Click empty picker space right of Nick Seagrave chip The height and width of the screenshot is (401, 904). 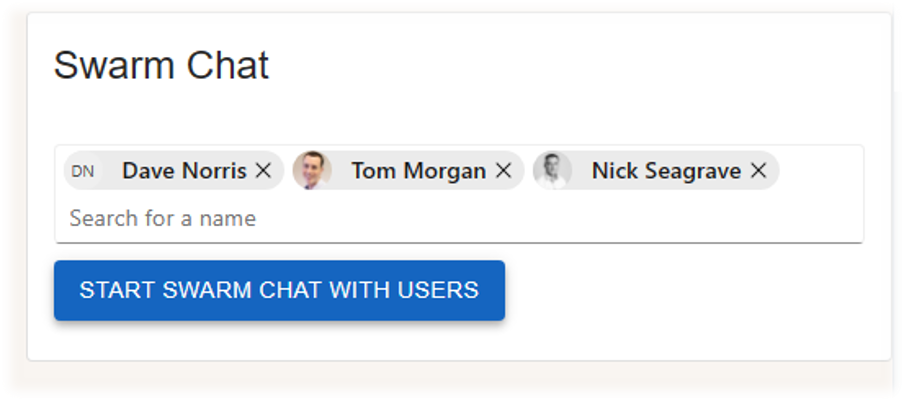(819, 171)
